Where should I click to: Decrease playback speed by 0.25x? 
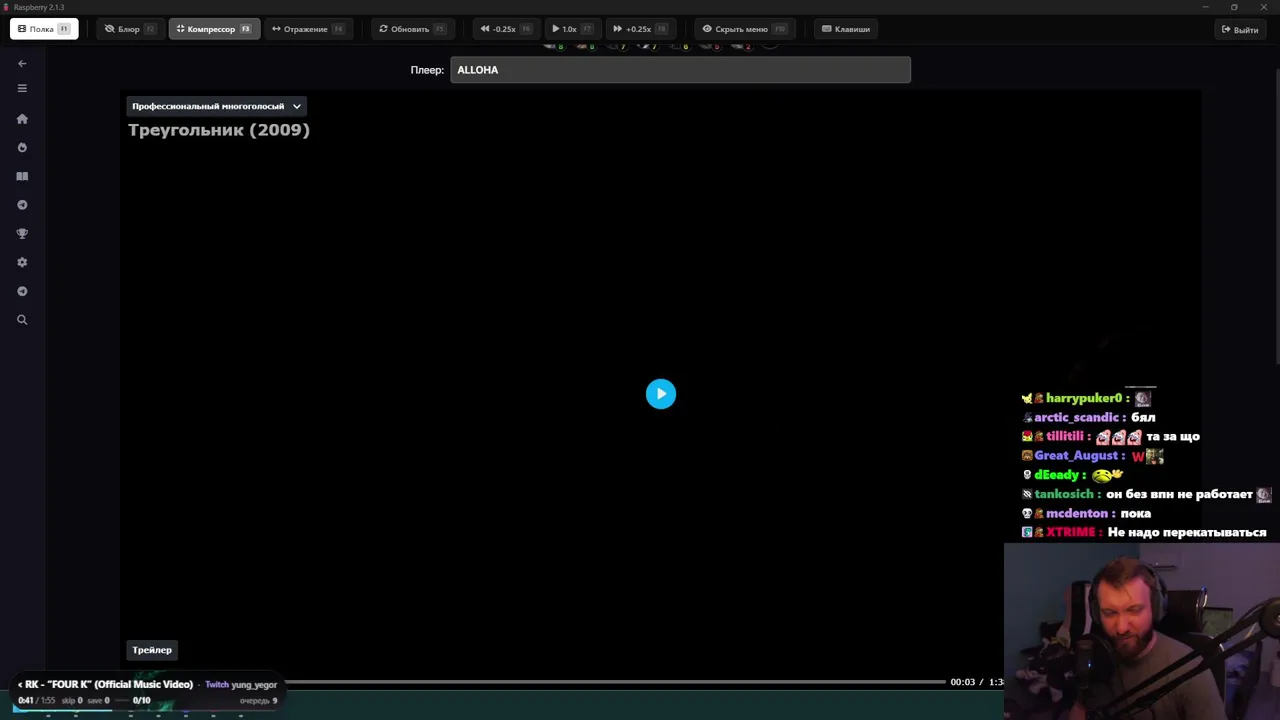506,29
